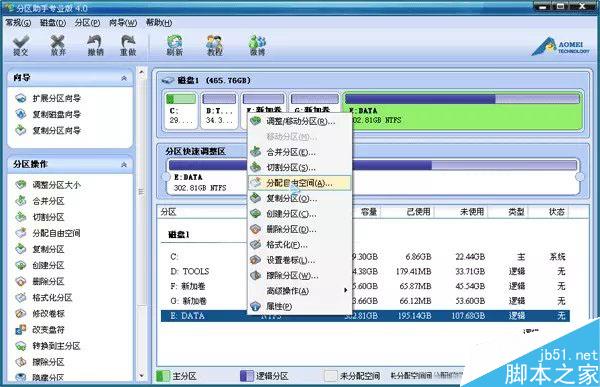Viewport: 600px width, 387px height.
Task: Select 创建分区 in the sidebar
Action: 40,265
